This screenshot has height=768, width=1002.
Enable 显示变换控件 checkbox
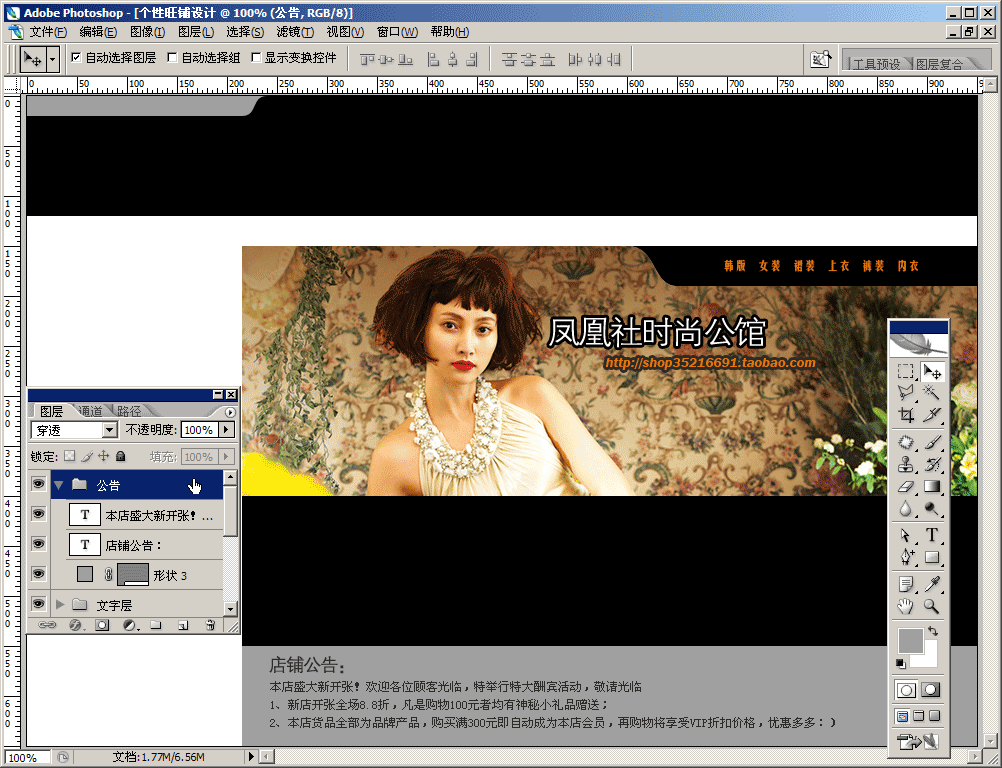tap(256, 58)
